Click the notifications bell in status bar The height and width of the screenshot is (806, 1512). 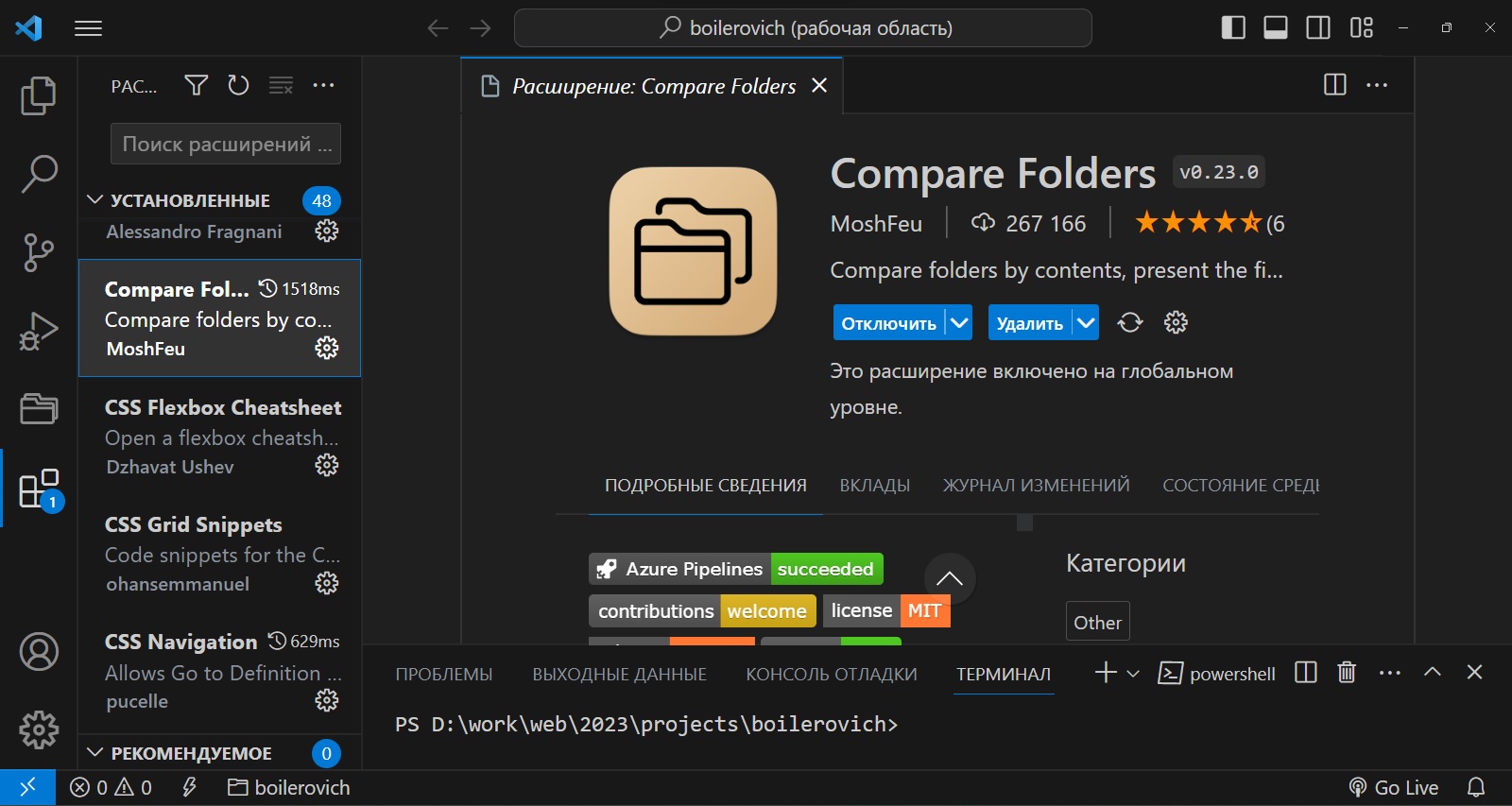click(x=1476, y=787)
